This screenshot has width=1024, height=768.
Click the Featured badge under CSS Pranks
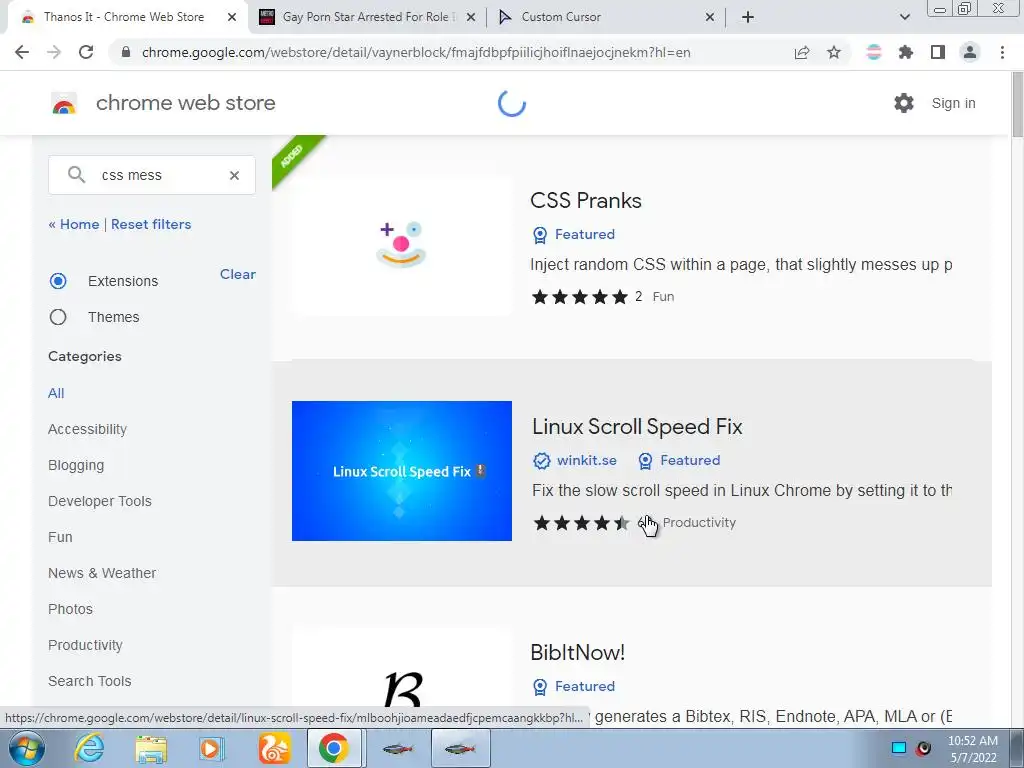(x=574, y=234)
